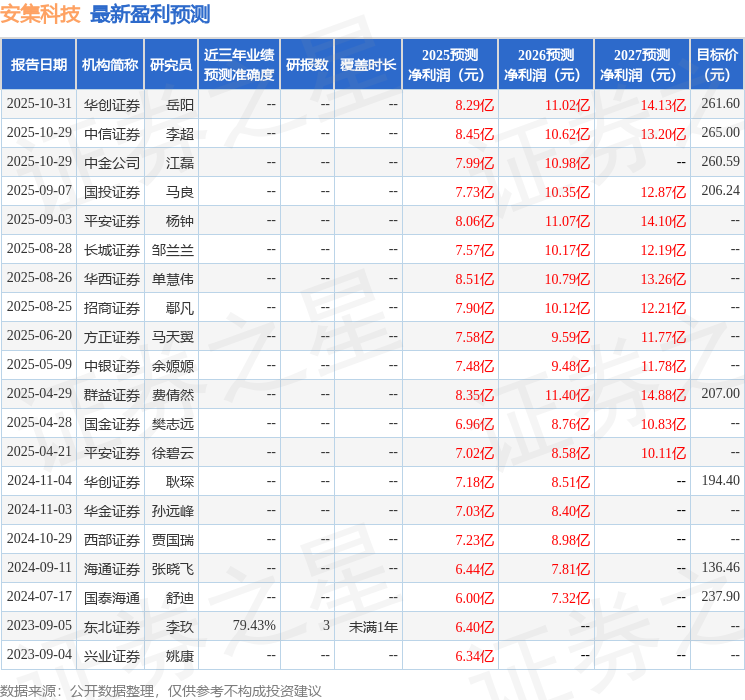Select the 报告日期 column header

pyautogui.click(x=39, y=64)
